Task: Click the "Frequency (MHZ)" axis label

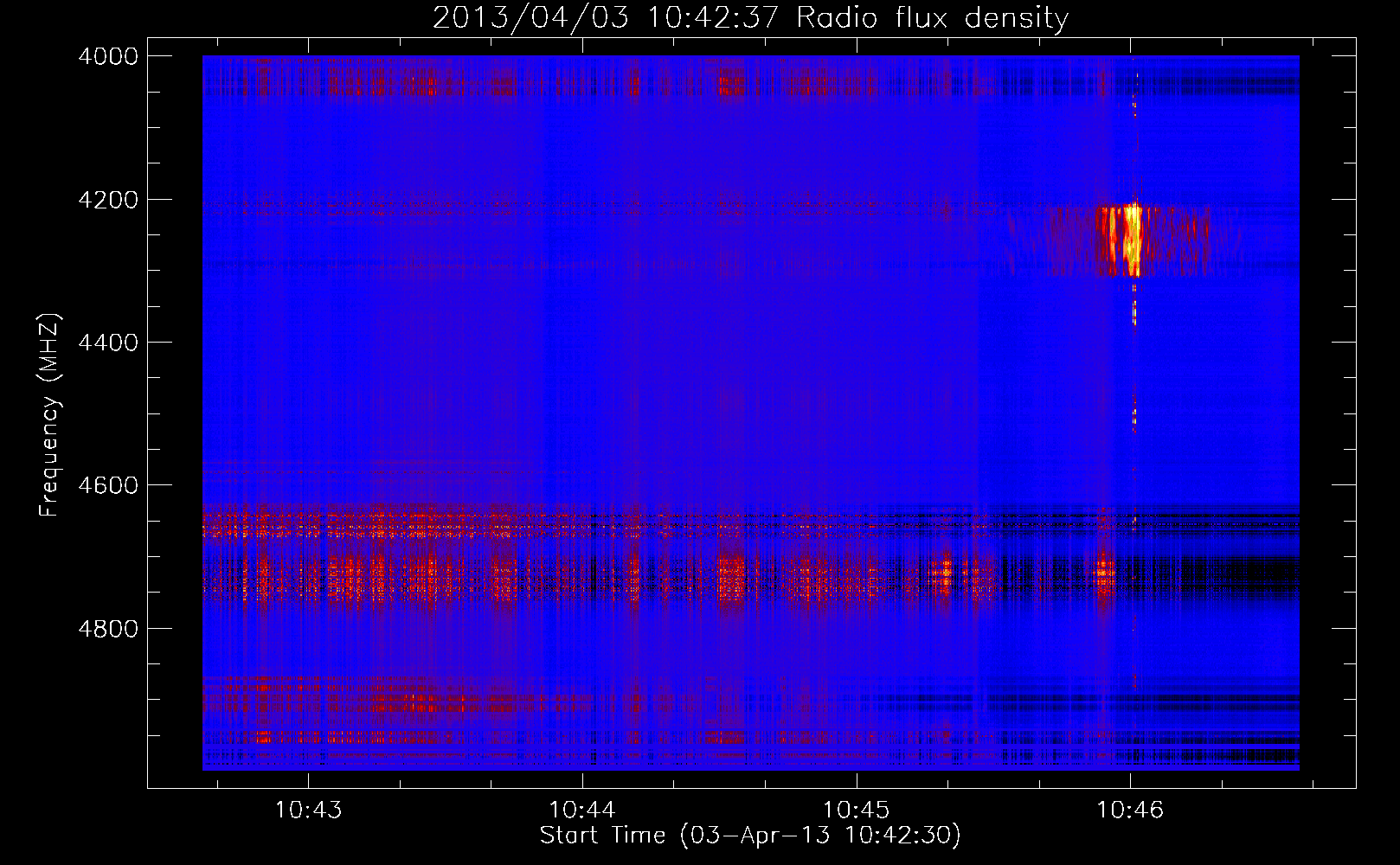Action: click(x=50, y=415)
